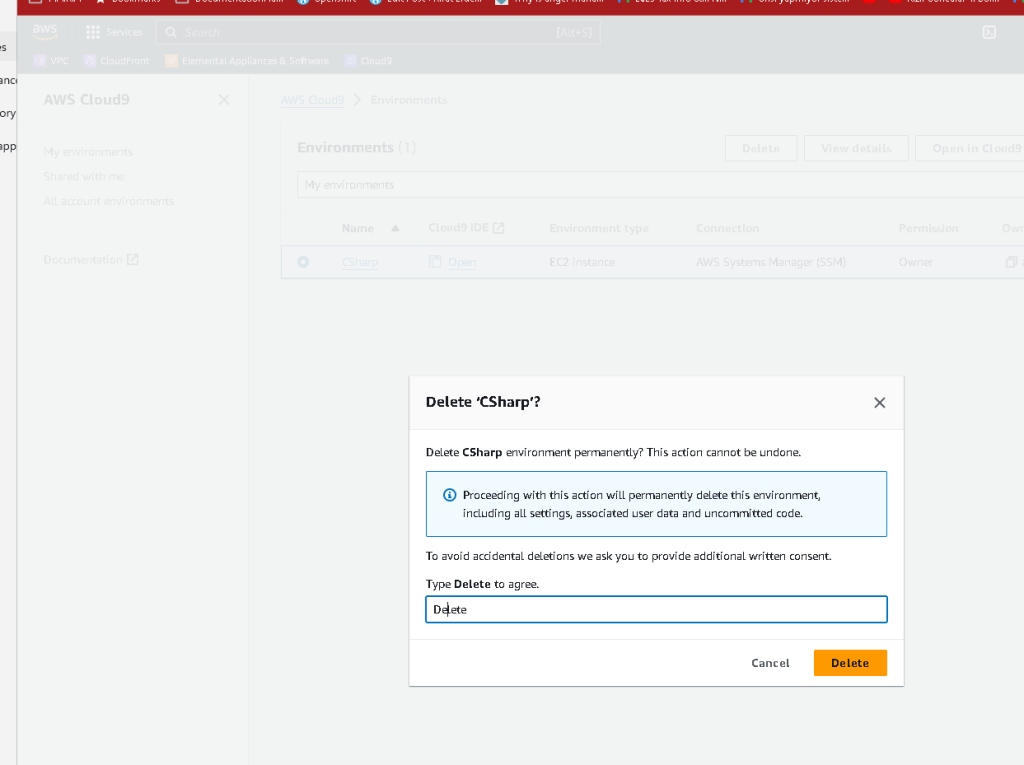Click the AWS Cloud9 breadcrumb link
1024x765 pixels.
coord(312,99)
